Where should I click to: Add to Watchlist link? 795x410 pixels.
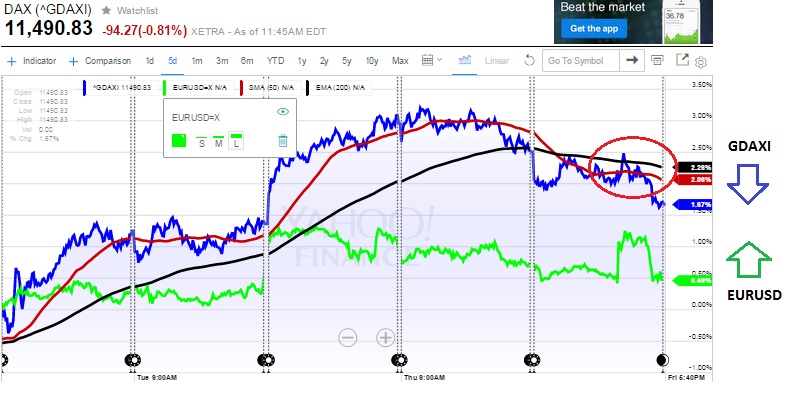coord(137,10)
